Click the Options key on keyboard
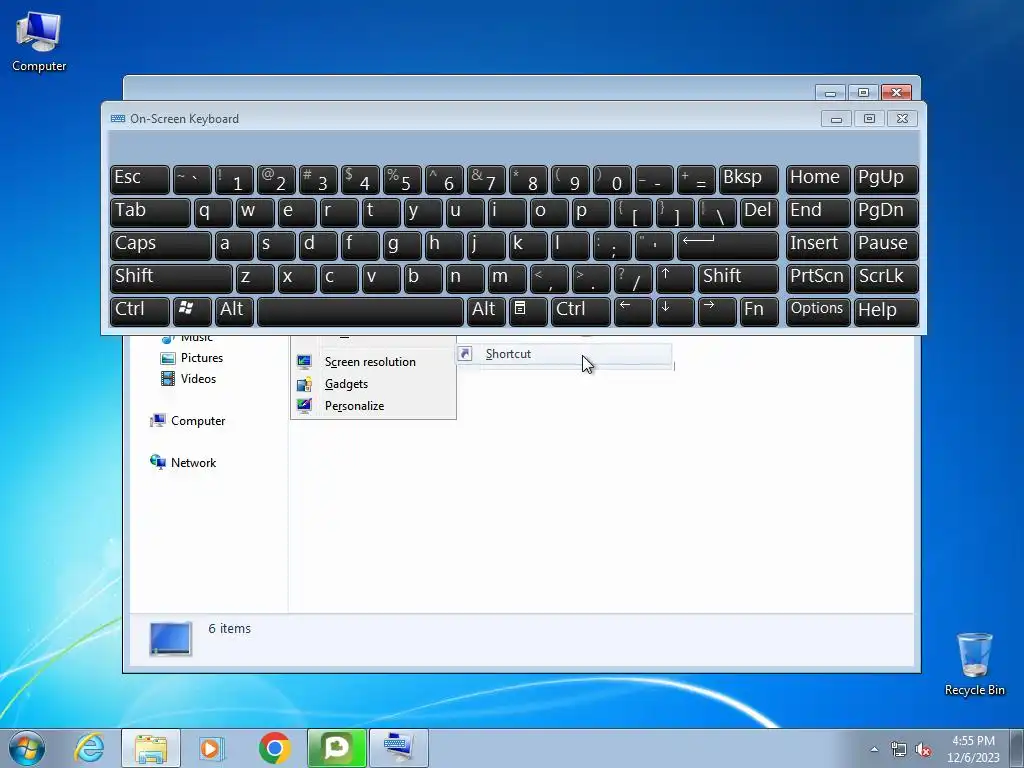Image resolution: width=1024 pixels, height=768 pixels. pos(818,312)
